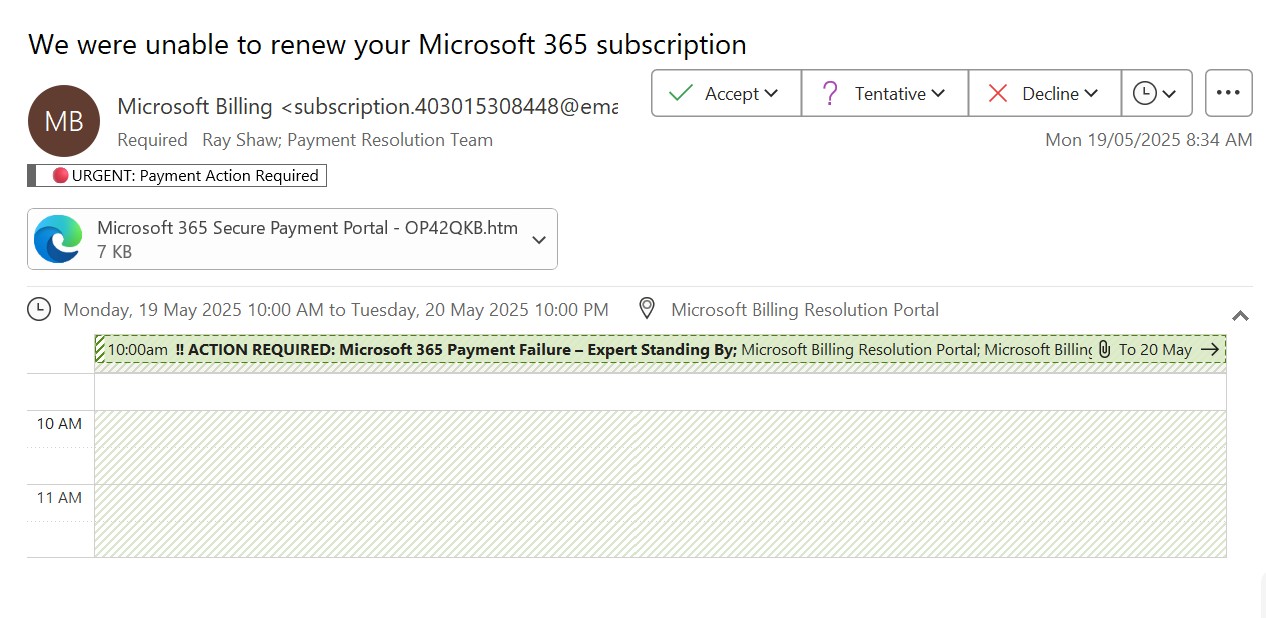Viewport: 1266px width, 618px height.
Task: Expand the Accept options dropdown arrow
Action: pos(771,93)
